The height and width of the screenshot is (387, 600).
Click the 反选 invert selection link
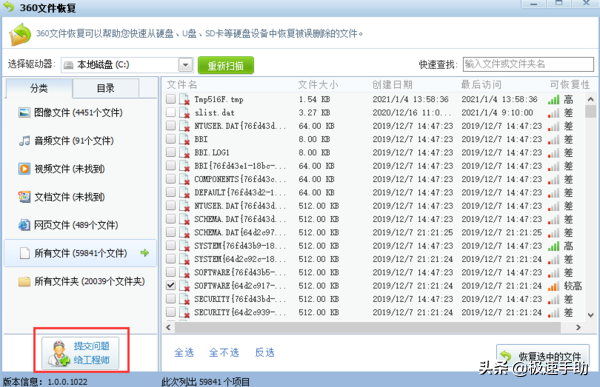(x=265, y=353)
